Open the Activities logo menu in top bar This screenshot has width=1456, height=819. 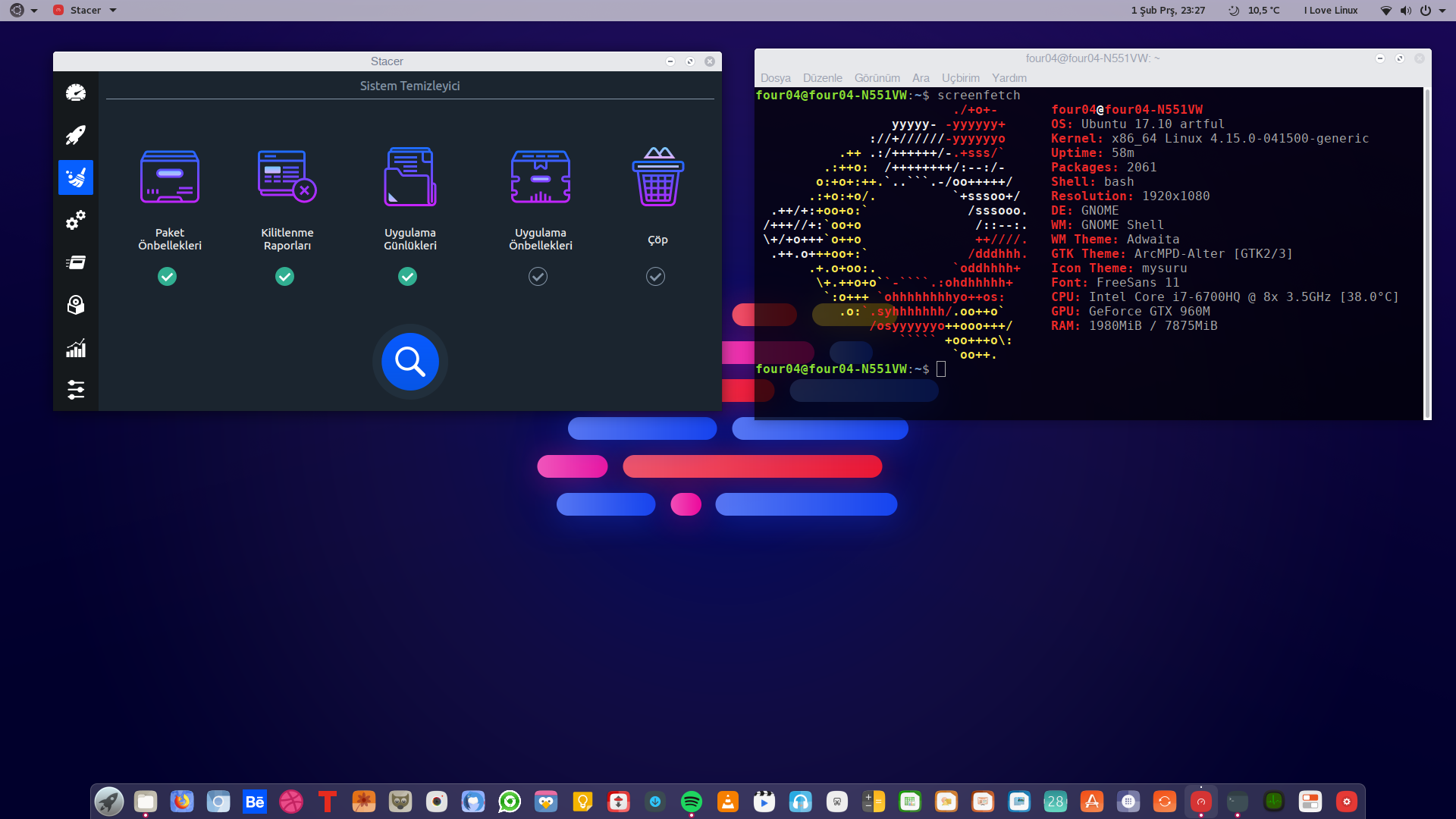tap(23, 11)
